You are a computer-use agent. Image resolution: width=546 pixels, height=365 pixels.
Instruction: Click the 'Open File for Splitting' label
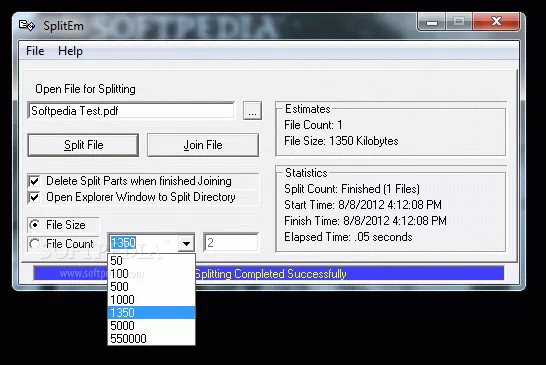pyautogui.click(x=85, y=89)
